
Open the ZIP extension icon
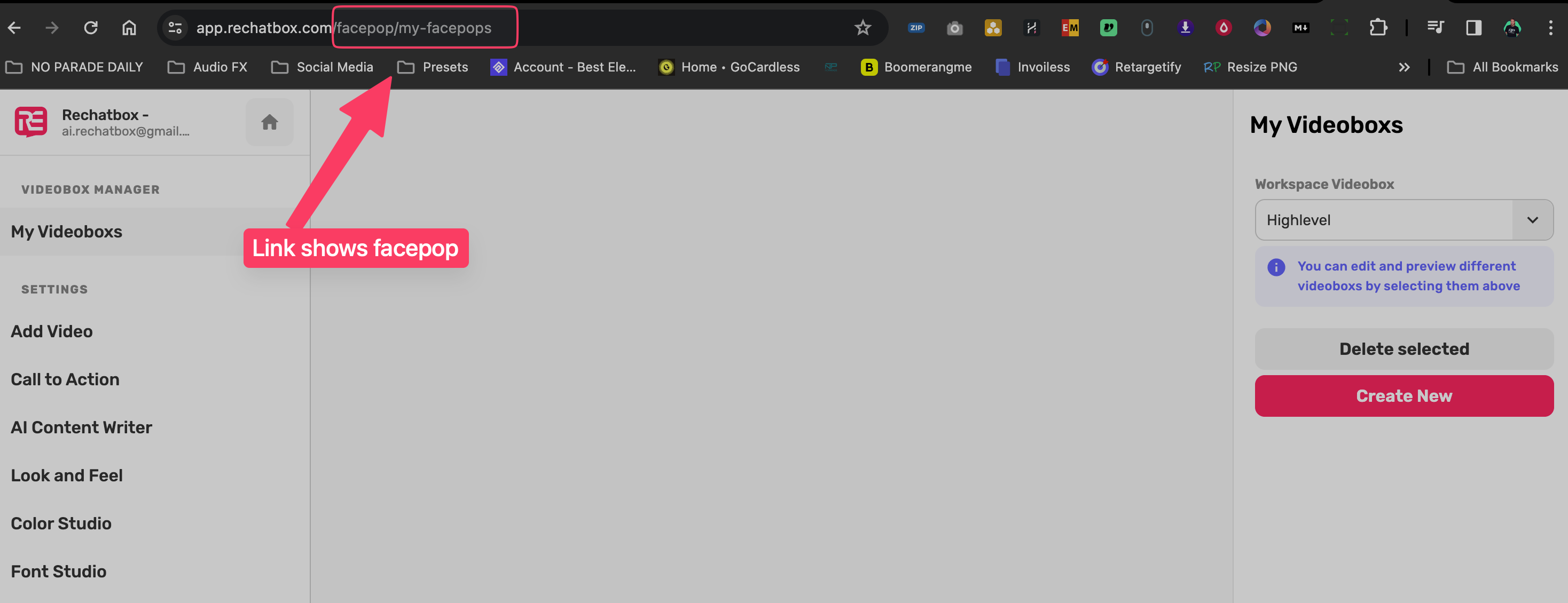coord(916,28)
